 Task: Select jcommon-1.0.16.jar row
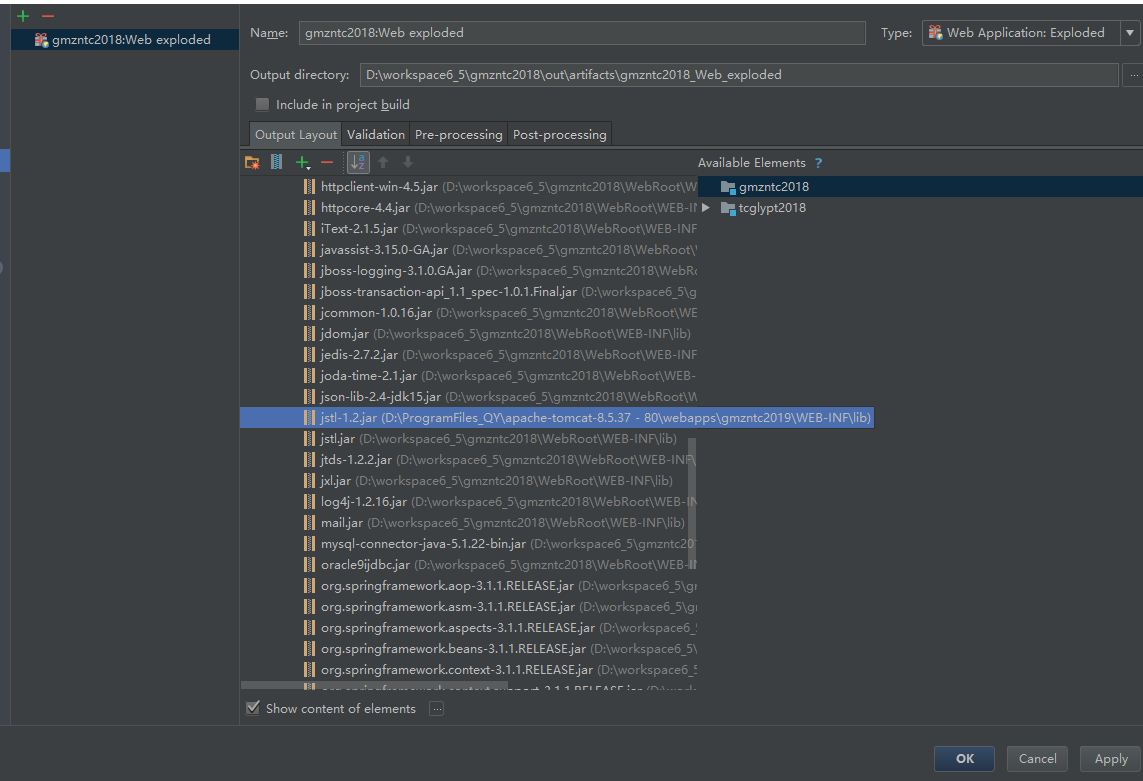[469, 313]
